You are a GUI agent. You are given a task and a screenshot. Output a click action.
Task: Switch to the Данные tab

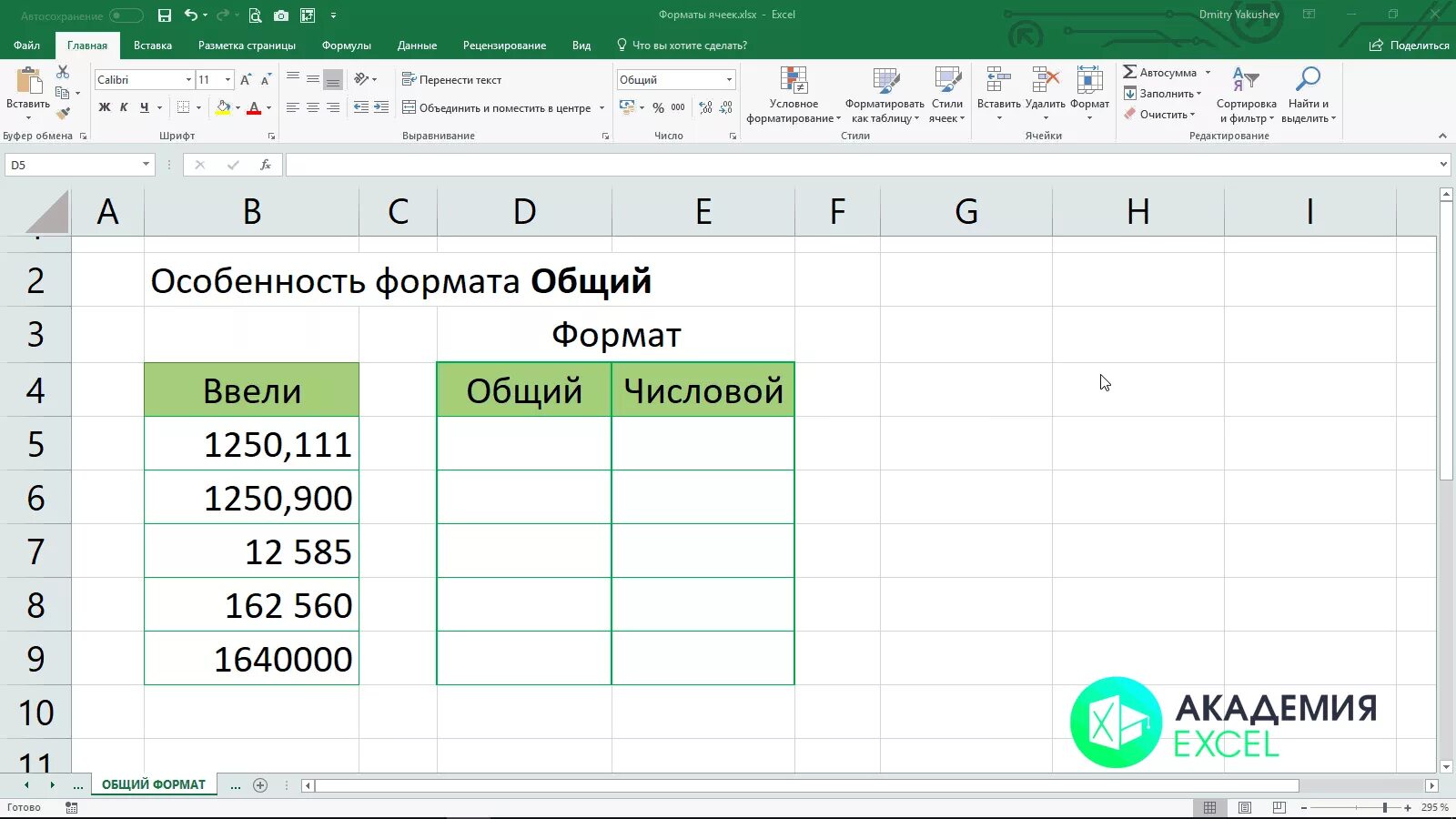tap(417, 45)
